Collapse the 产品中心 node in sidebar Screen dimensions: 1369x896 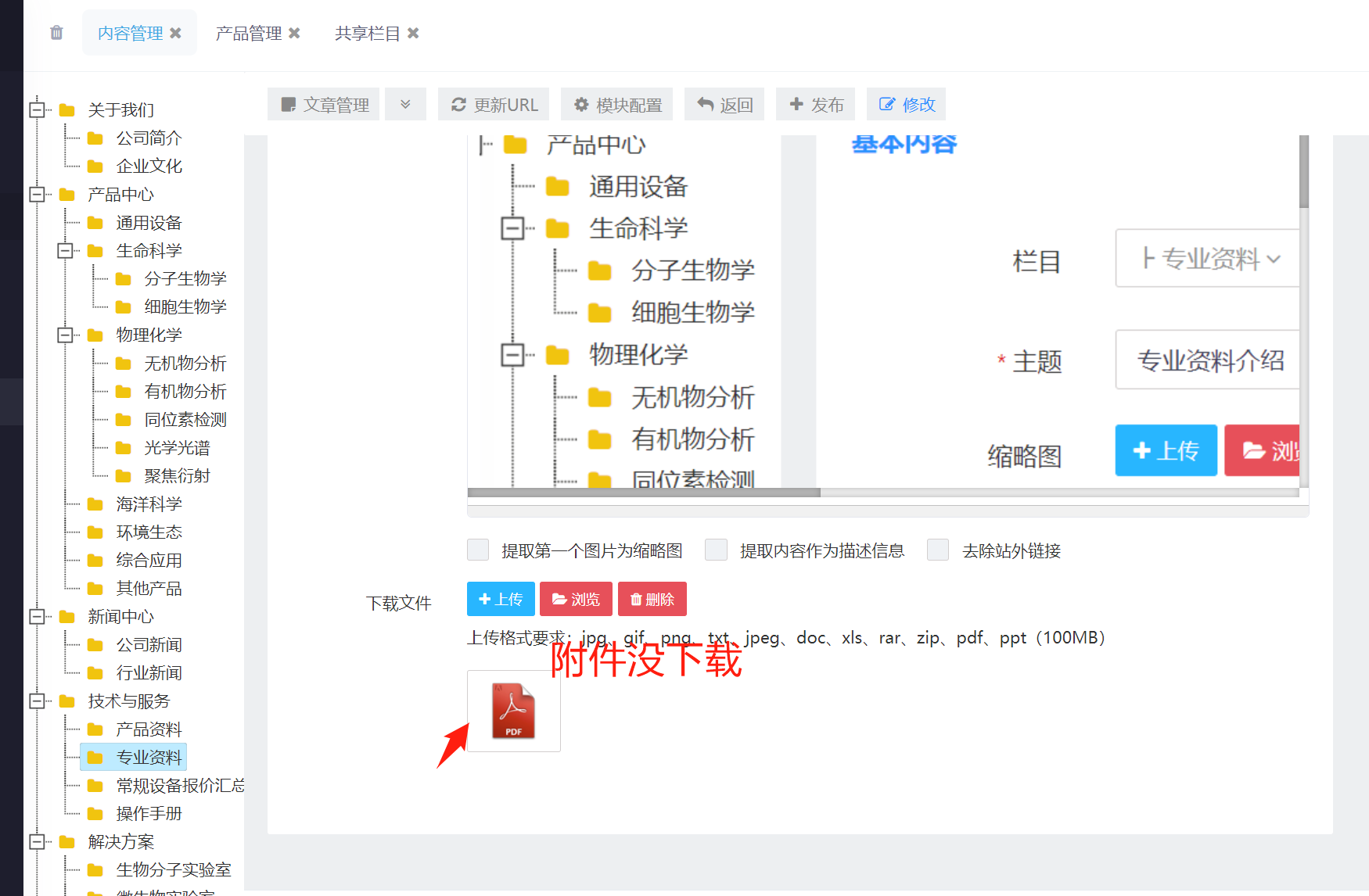(37, 194)
